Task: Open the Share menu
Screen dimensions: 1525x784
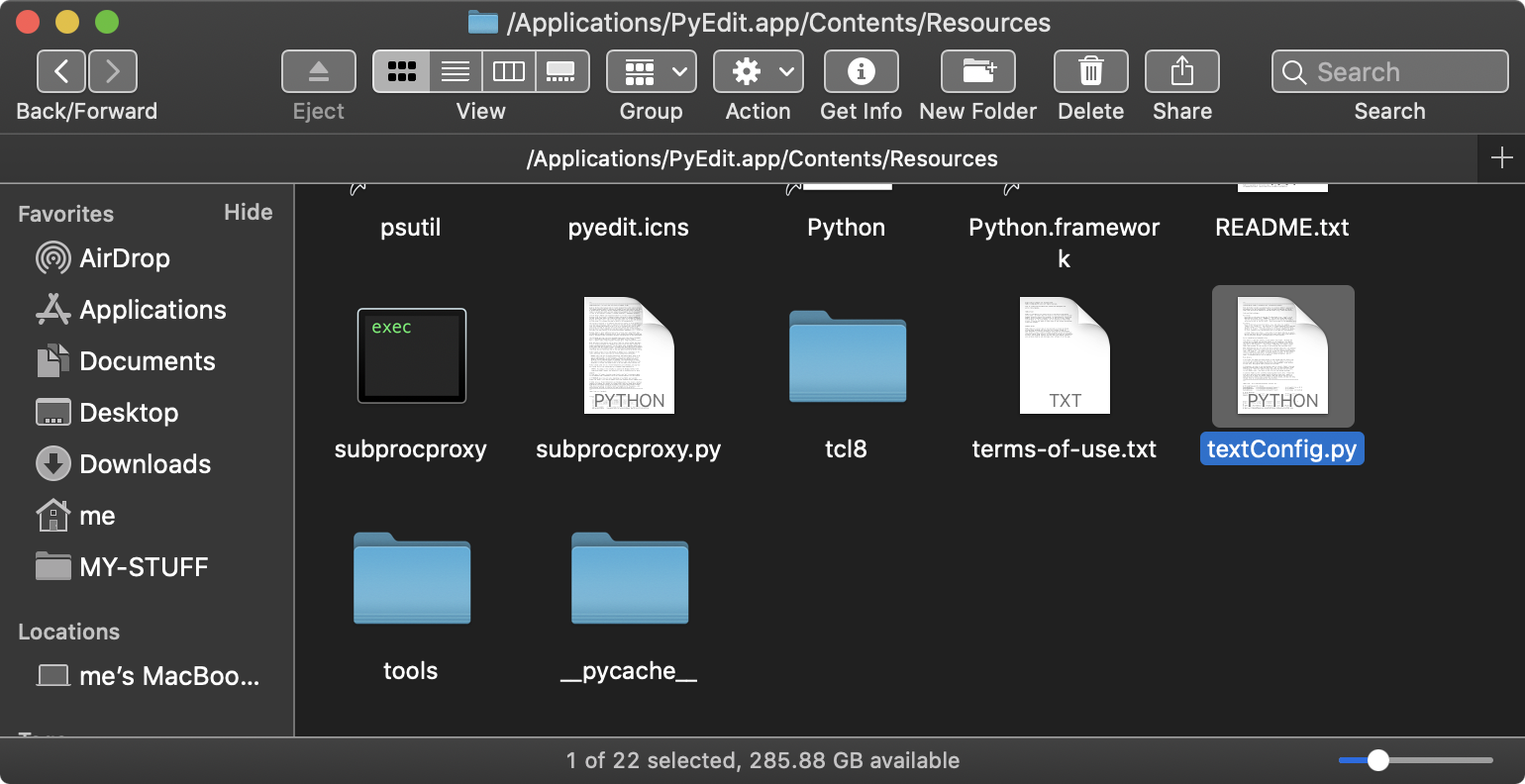Action: click(x=1182, y=71)
